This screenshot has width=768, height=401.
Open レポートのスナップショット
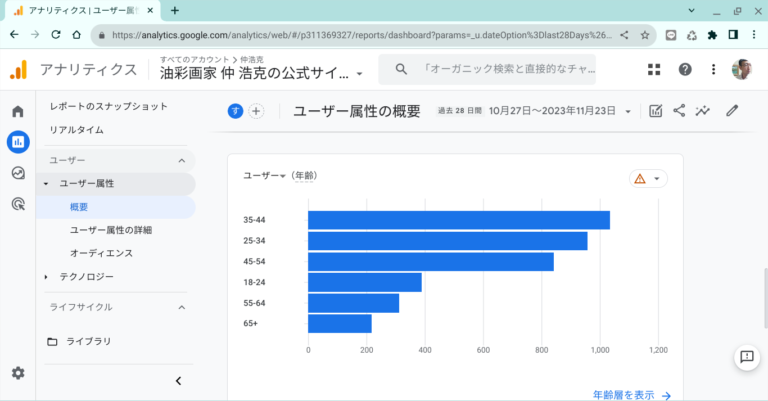[x=108, y=106]
